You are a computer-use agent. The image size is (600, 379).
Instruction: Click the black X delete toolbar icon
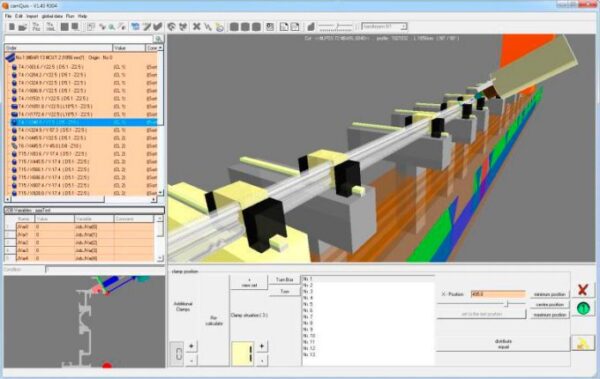197,26
